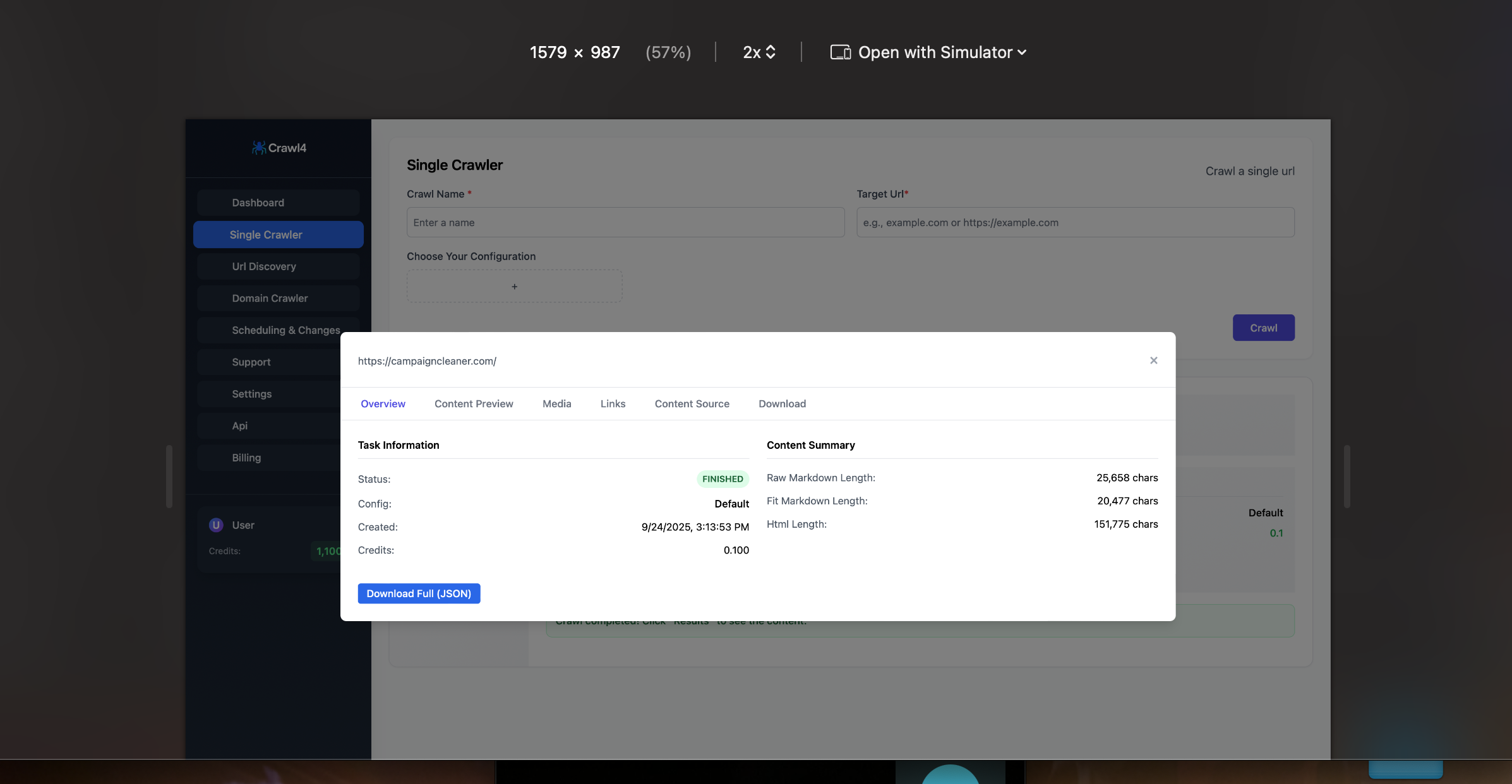1512x784 pixels.
Task: Click the Crawl4 spider logo
Action: pyautogui.click(x=259, y=148)
